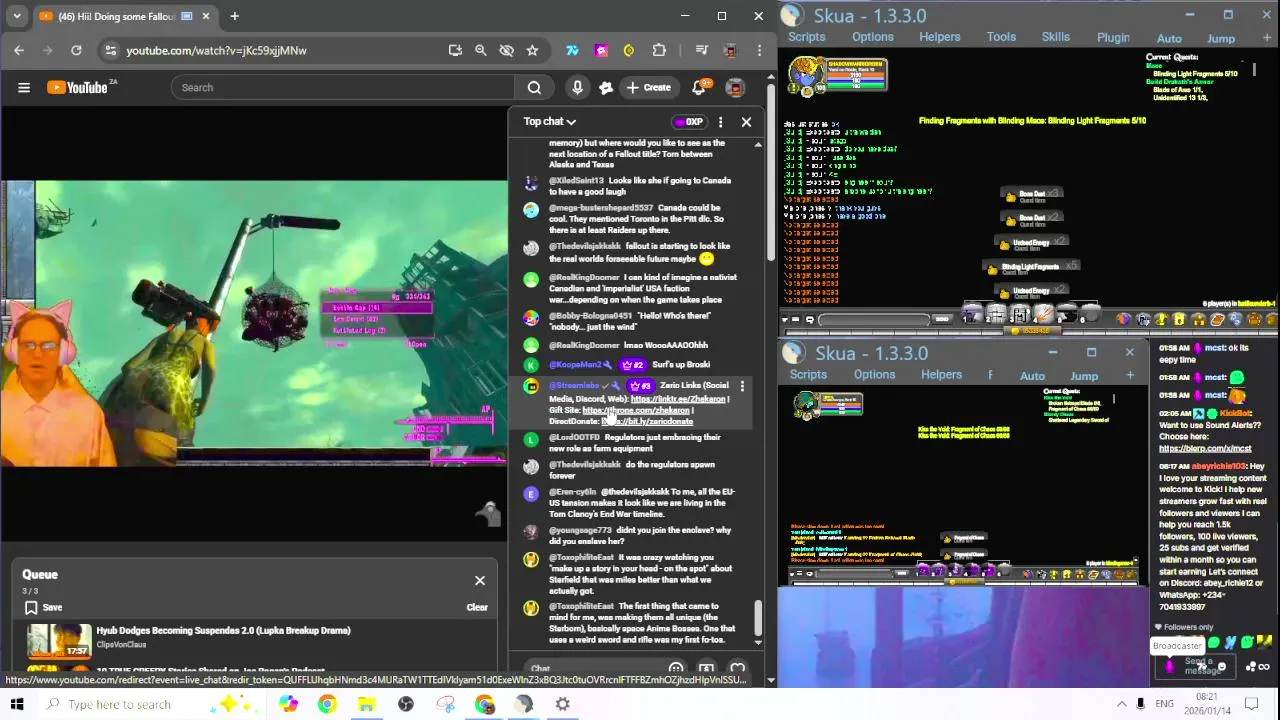This screenshot has height=720, width=1280.
Task: Click the zoom magnifier in address bar
Action: click(480, 50)
